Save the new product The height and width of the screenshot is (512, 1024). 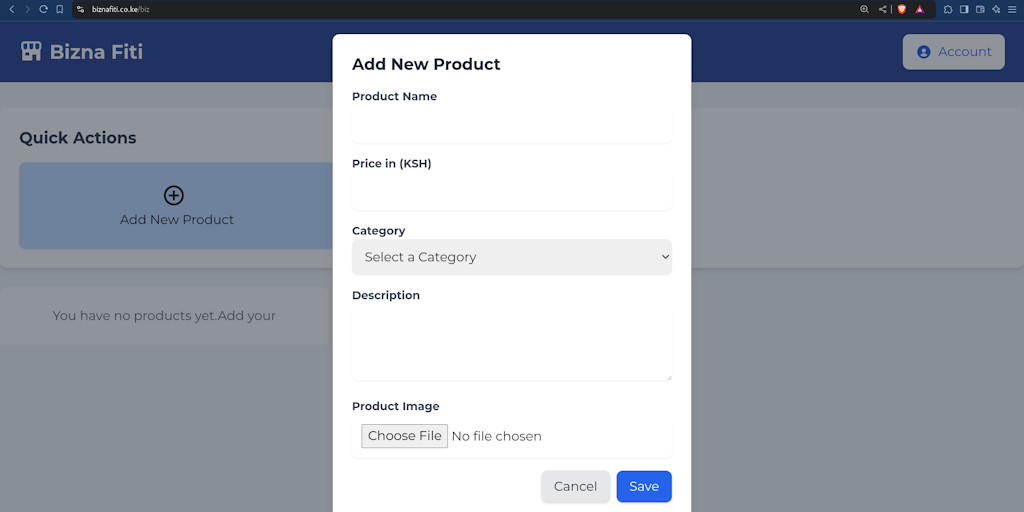pyautogui.click(x=644, y=487)
